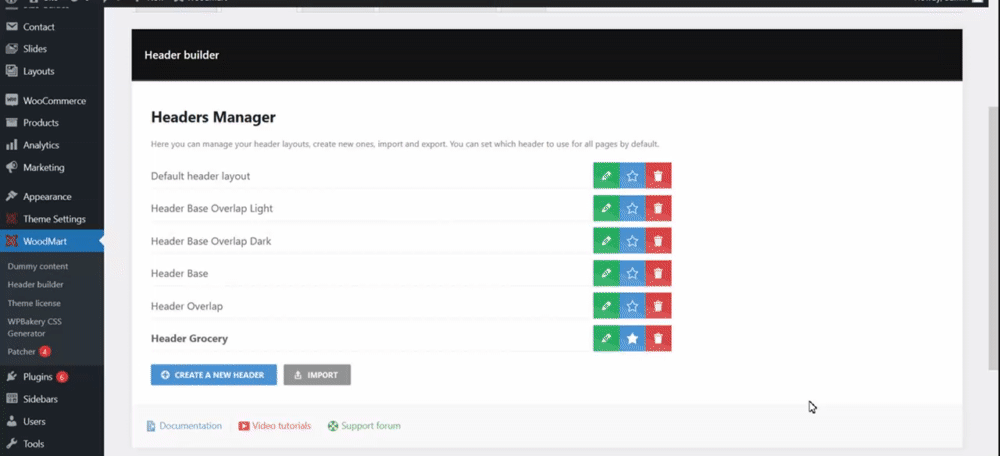Click the Header Grocery layout name
Viewport: 1000px width, 456px height.
[189, 338]
